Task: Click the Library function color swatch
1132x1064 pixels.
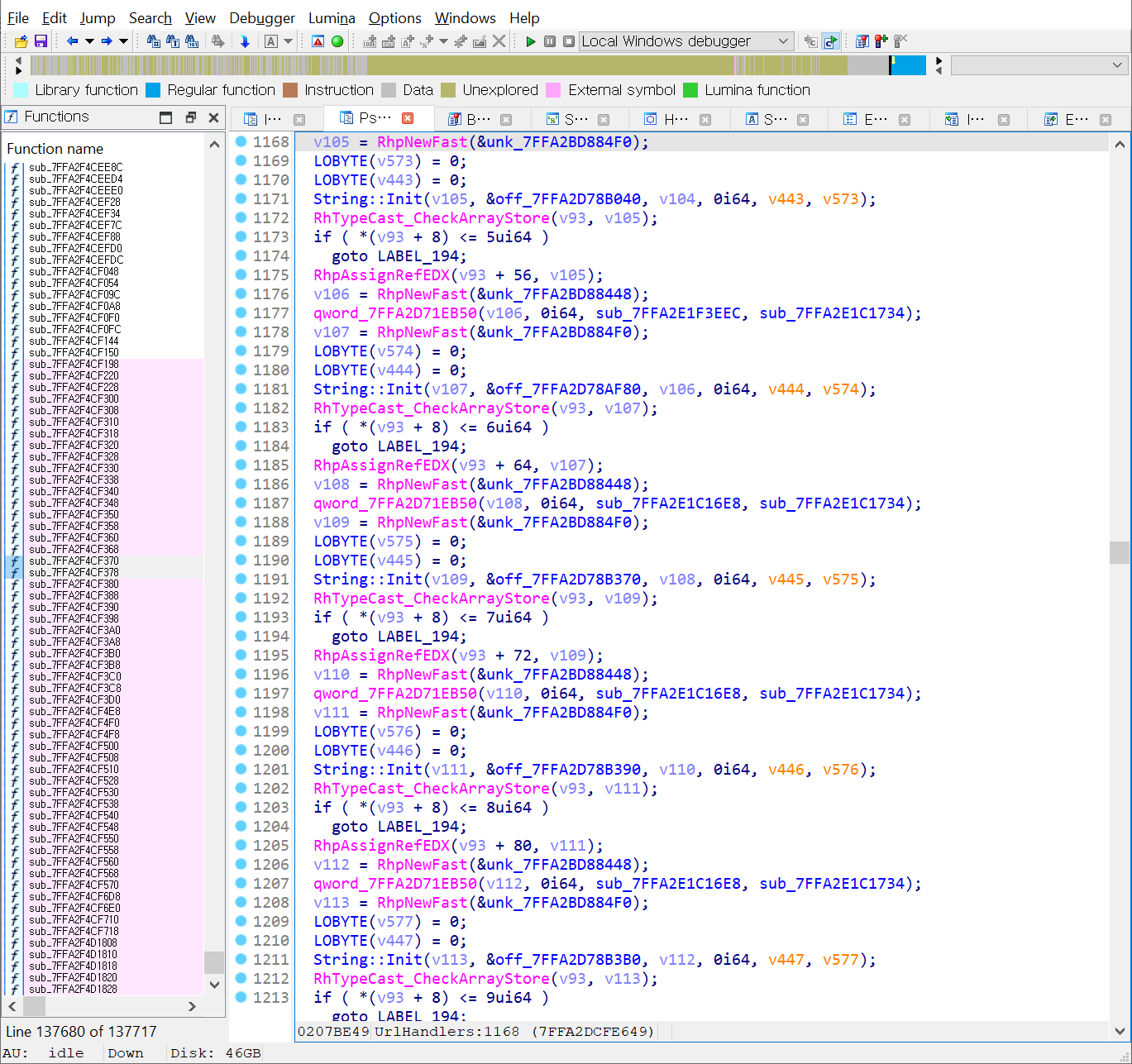Action: click(21, 90)
